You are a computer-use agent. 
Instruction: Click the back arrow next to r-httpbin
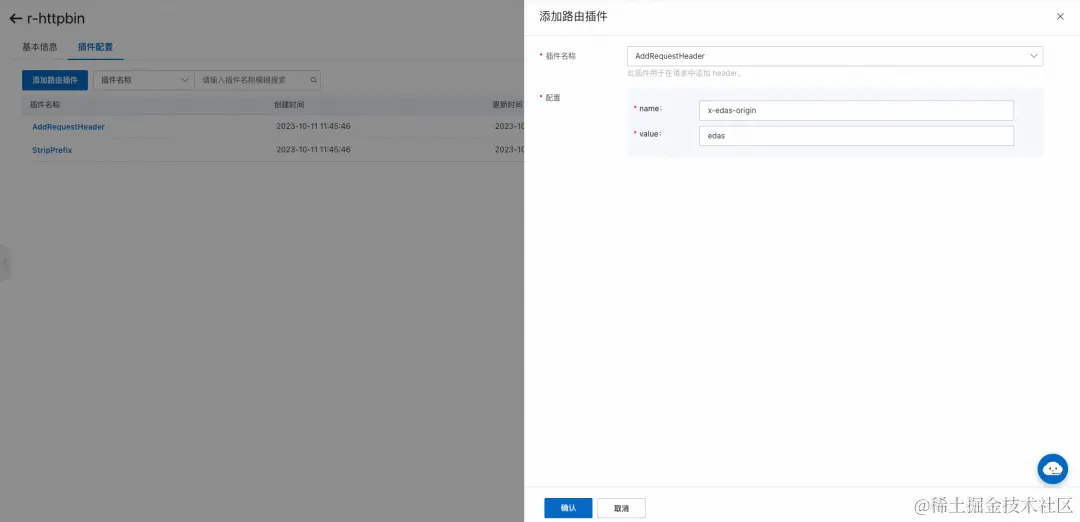tap(16, 19)
